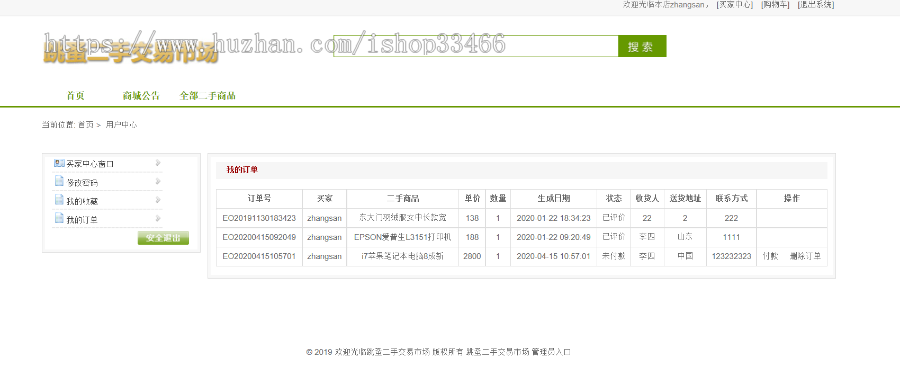Click the 状态 column header

pos(614,199)
